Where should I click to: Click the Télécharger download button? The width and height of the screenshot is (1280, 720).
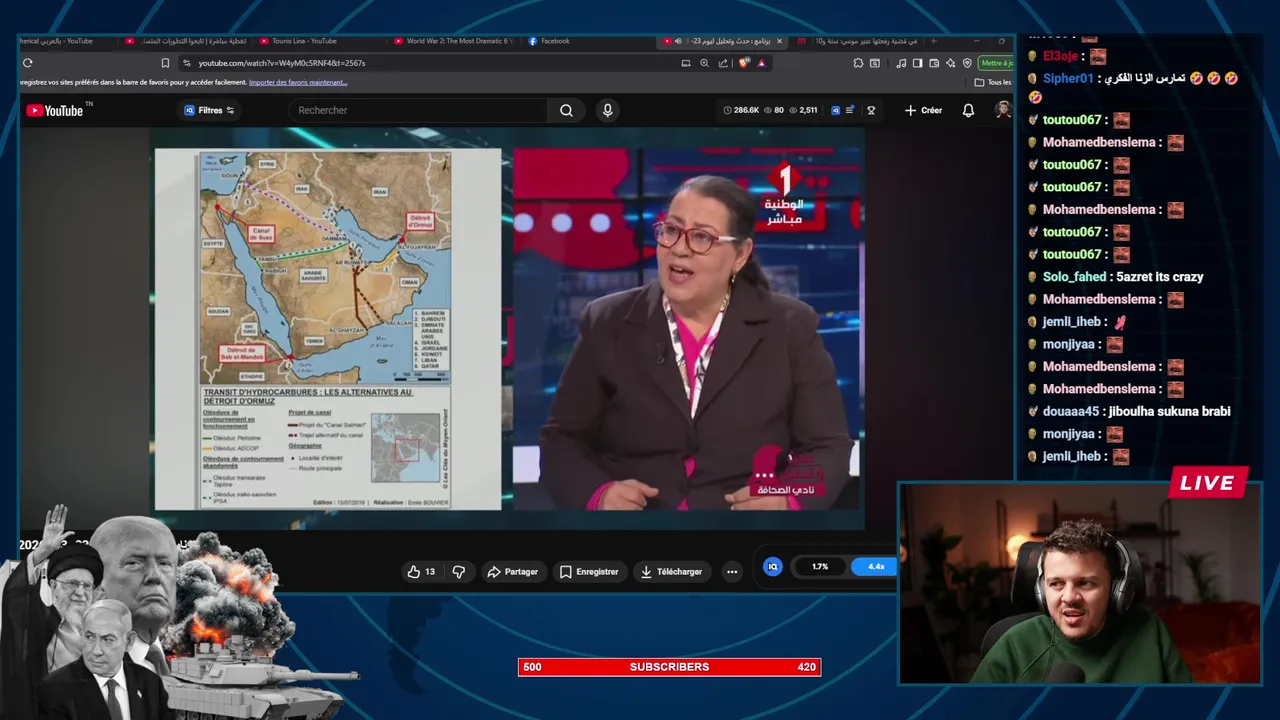[671, 571]
